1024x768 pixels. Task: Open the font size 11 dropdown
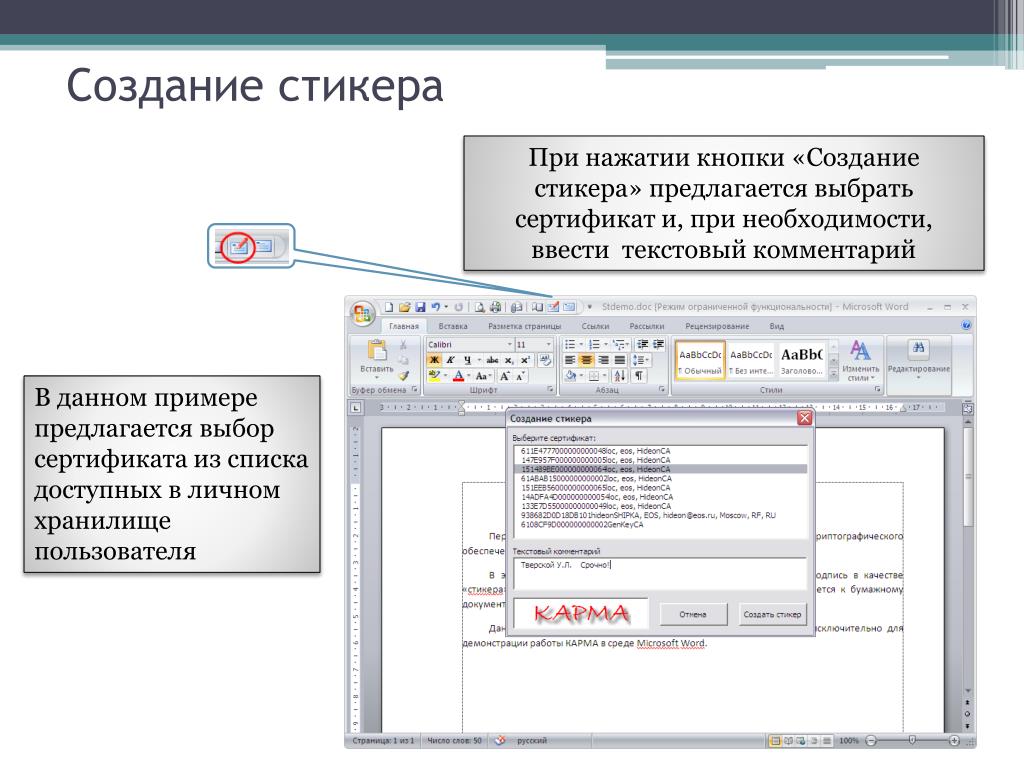(x=549, y=345)
